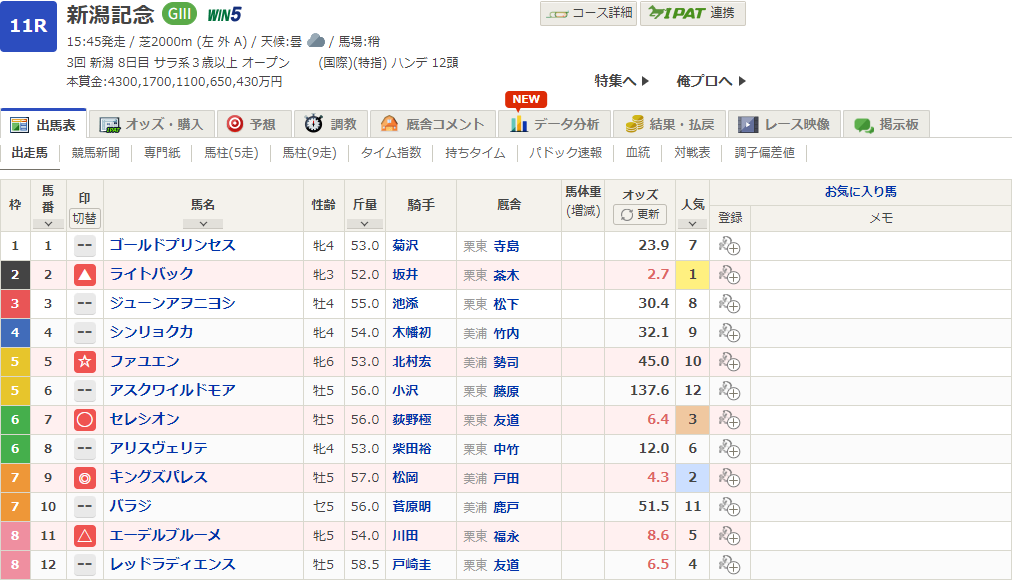Click the weather cloud icon
The height and width of the screenshot is (580, 1012).
(x=316, y=41)
